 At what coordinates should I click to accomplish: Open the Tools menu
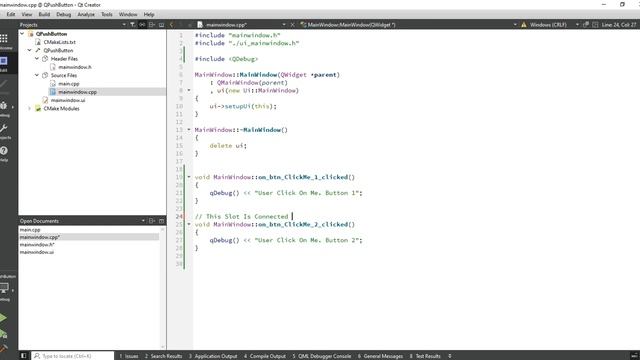[107, 14]
